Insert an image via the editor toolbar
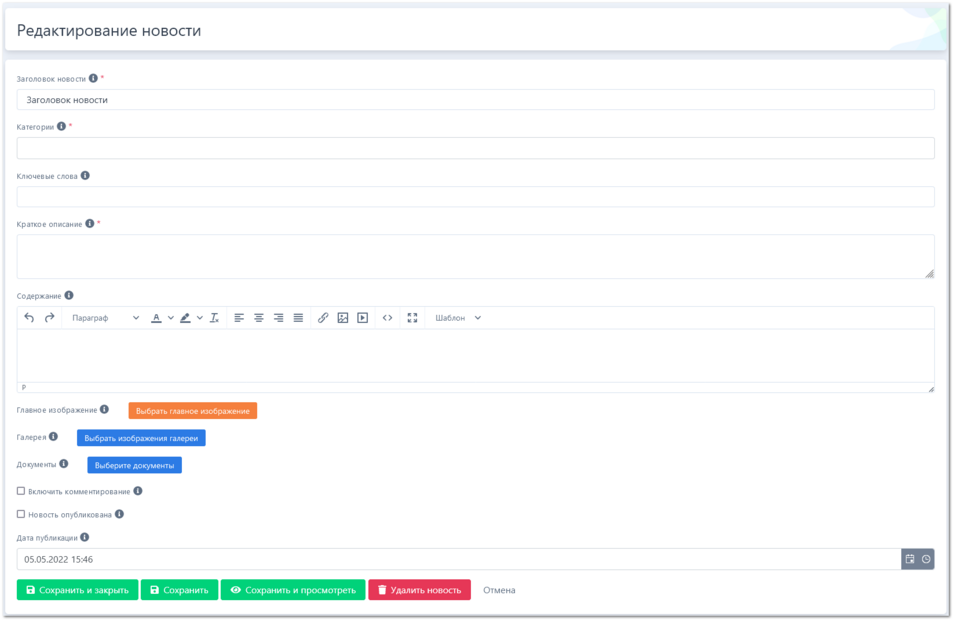Image resolution: width=954 pixels, height=621 pixels. 343,318
